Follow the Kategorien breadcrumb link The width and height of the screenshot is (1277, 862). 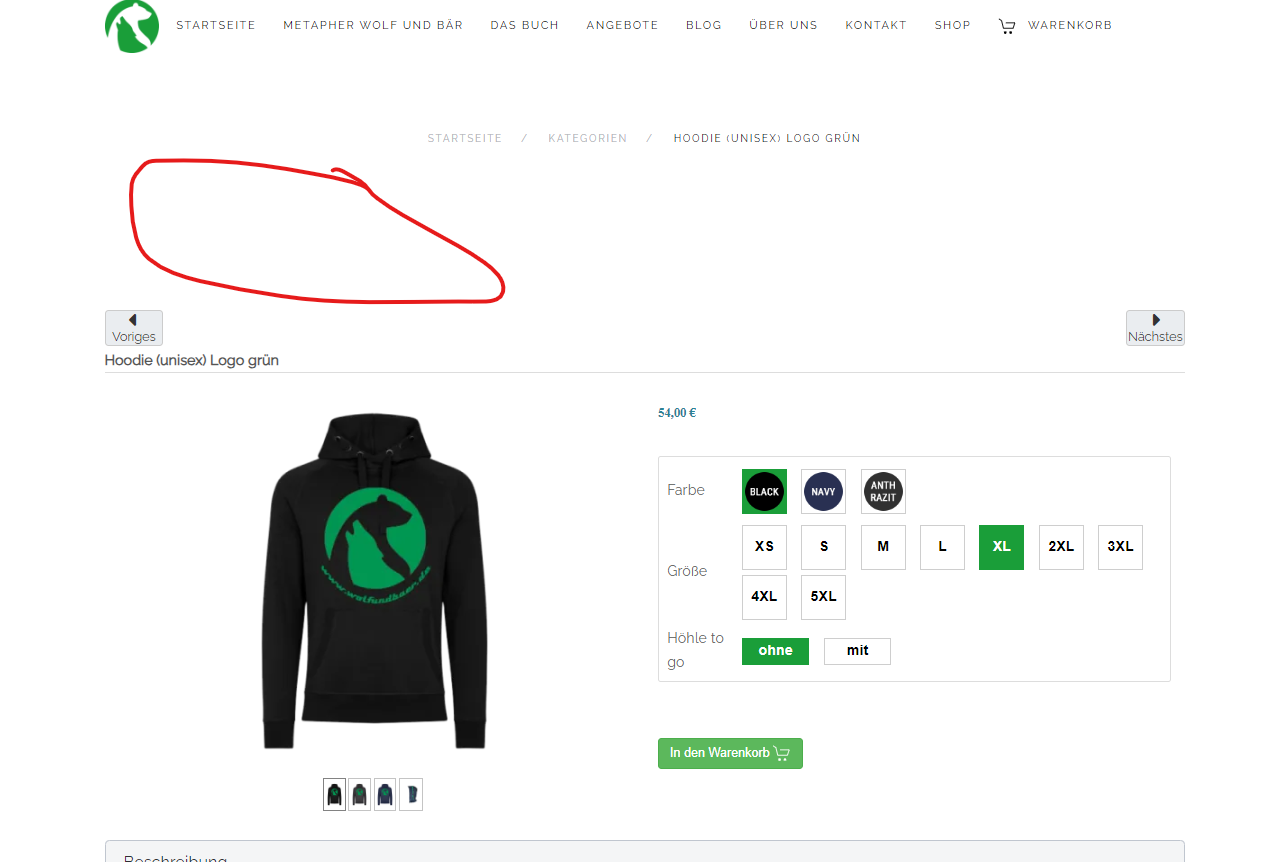point(588,138)
